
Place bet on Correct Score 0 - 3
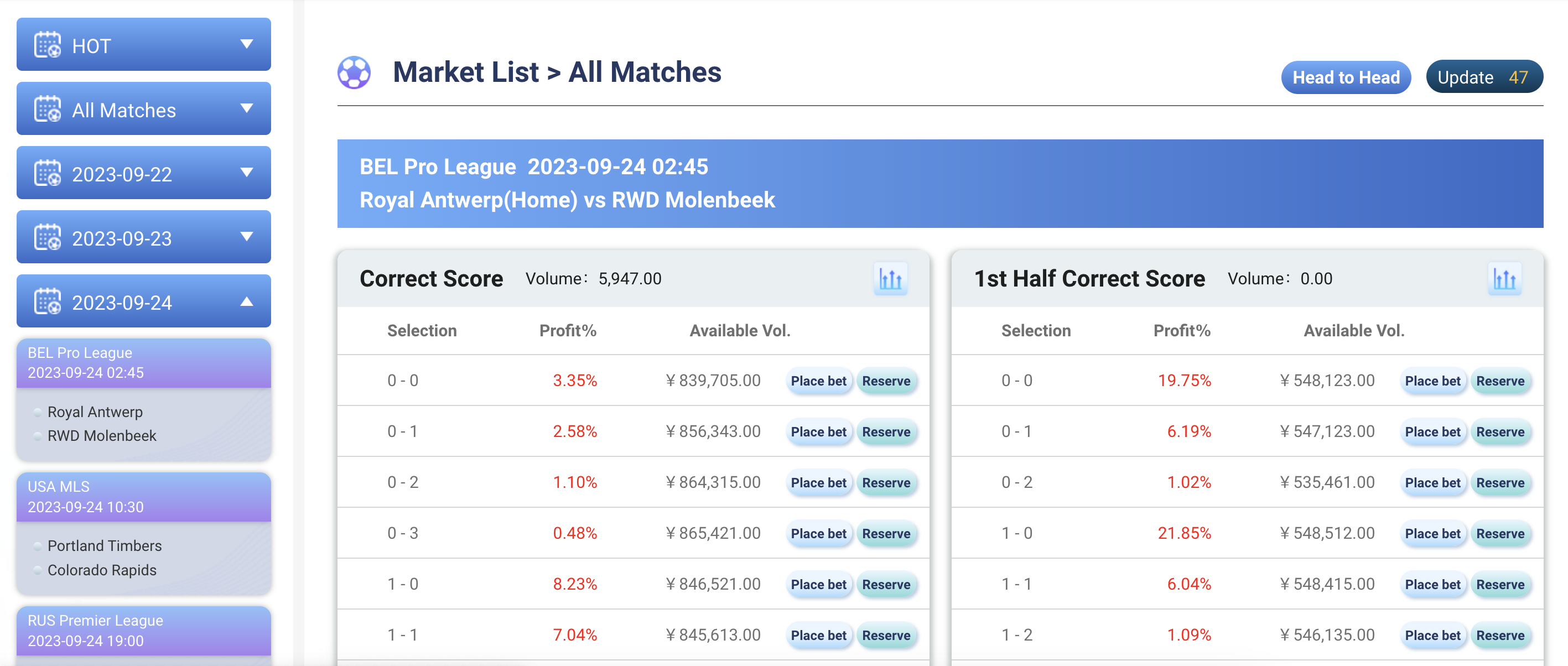pyautogui.click(x=819, y=534)
